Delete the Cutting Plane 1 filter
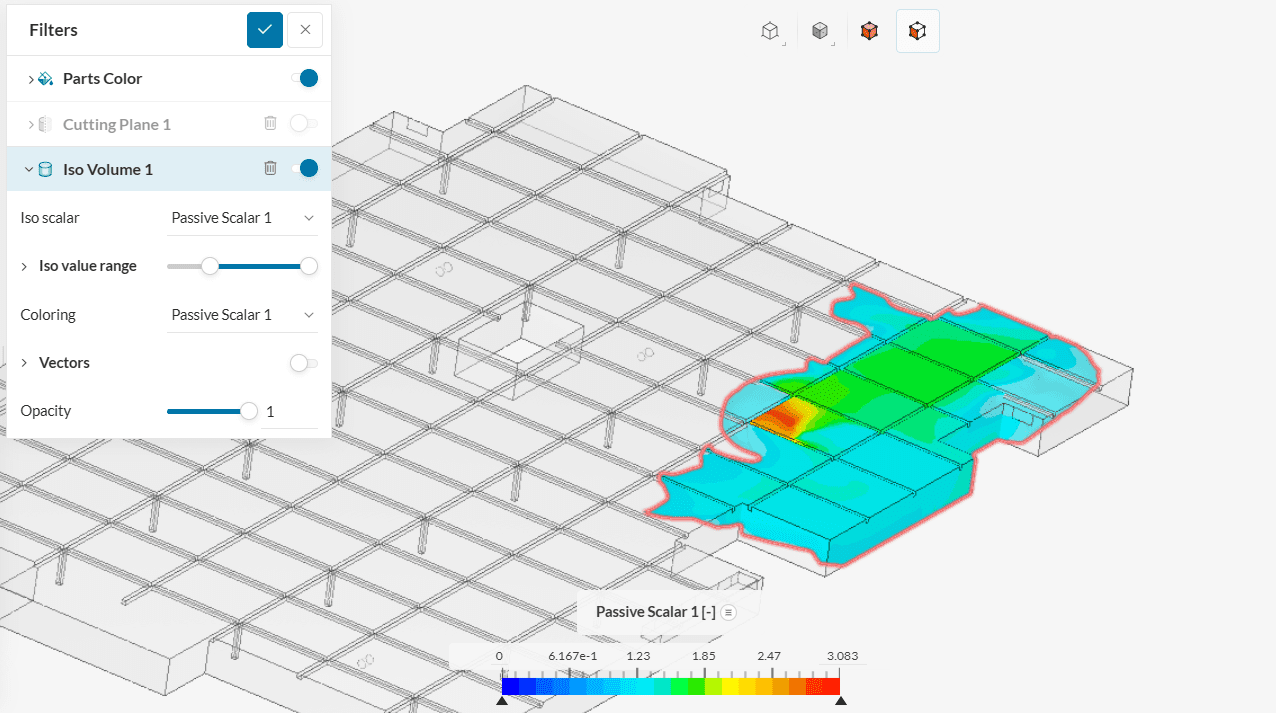 [270, 123]
